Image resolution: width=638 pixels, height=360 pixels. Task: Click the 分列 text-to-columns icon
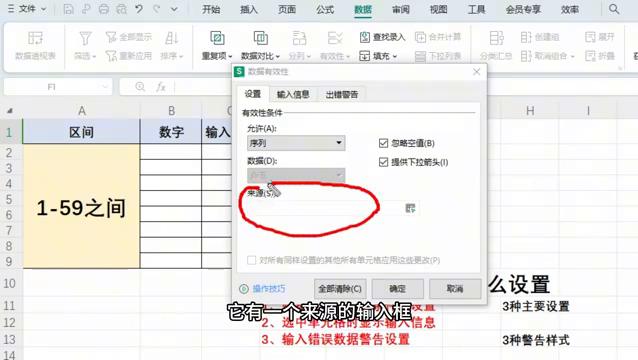coord(299,38)
